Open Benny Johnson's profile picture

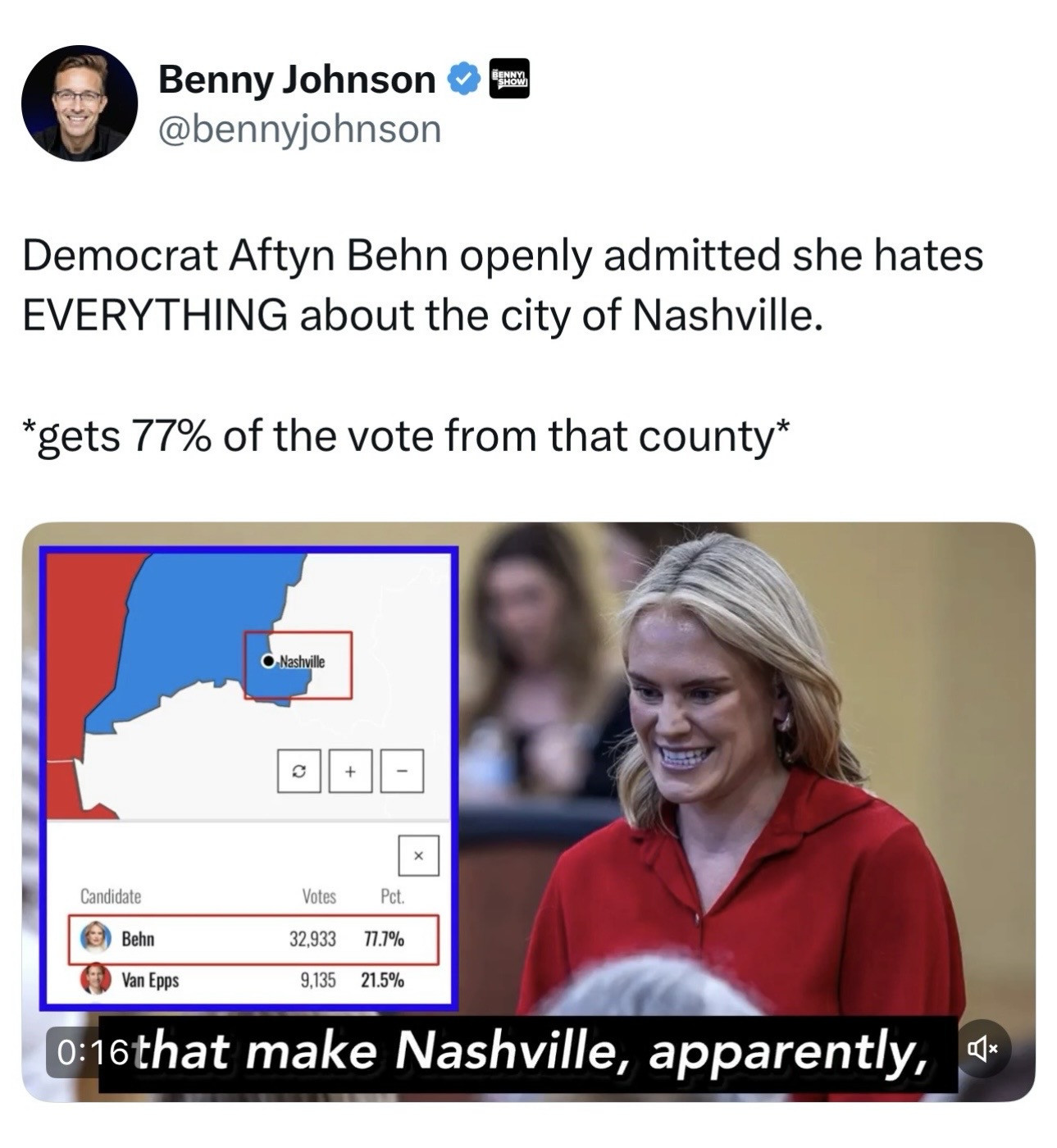coord(80,102)
